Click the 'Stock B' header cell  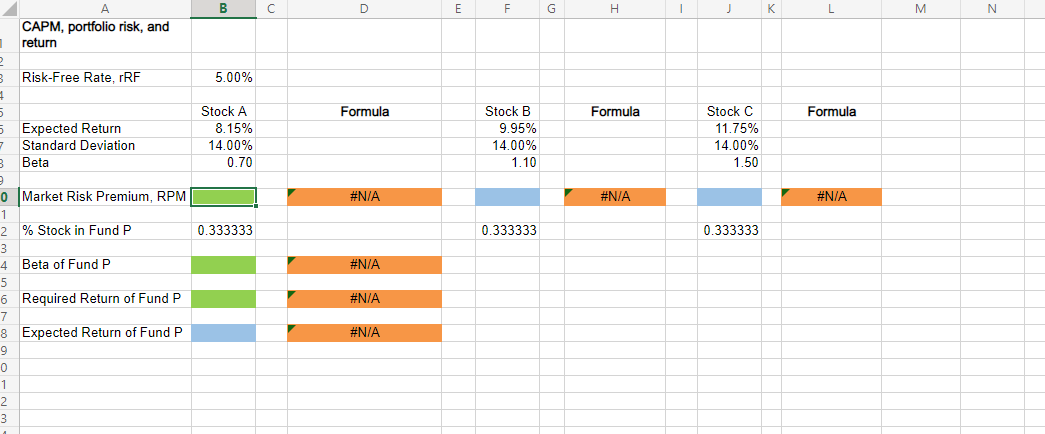[x=507, y=112]
